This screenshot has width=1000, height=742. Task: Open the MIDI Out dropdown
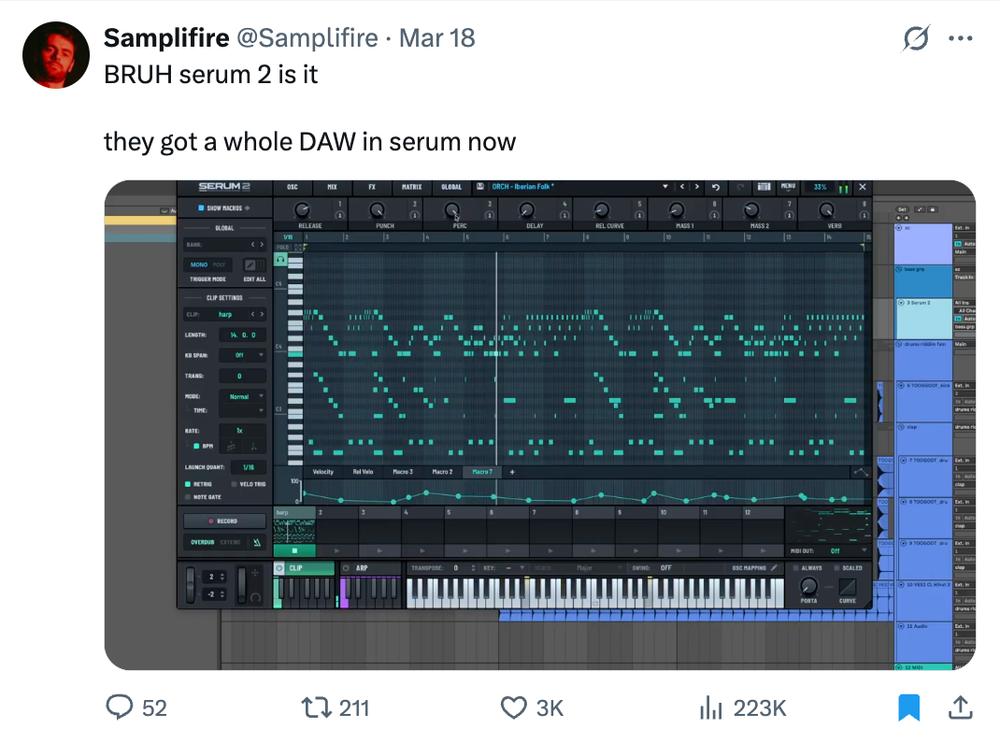point(849,551)
